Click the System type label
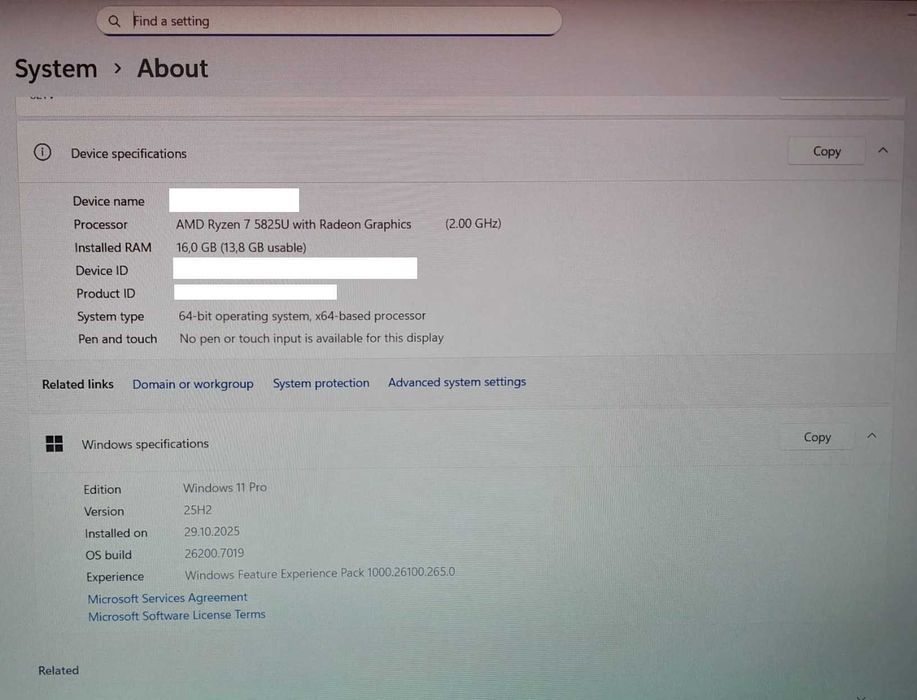This screenshot has width=917, height=700. (111, 316)
